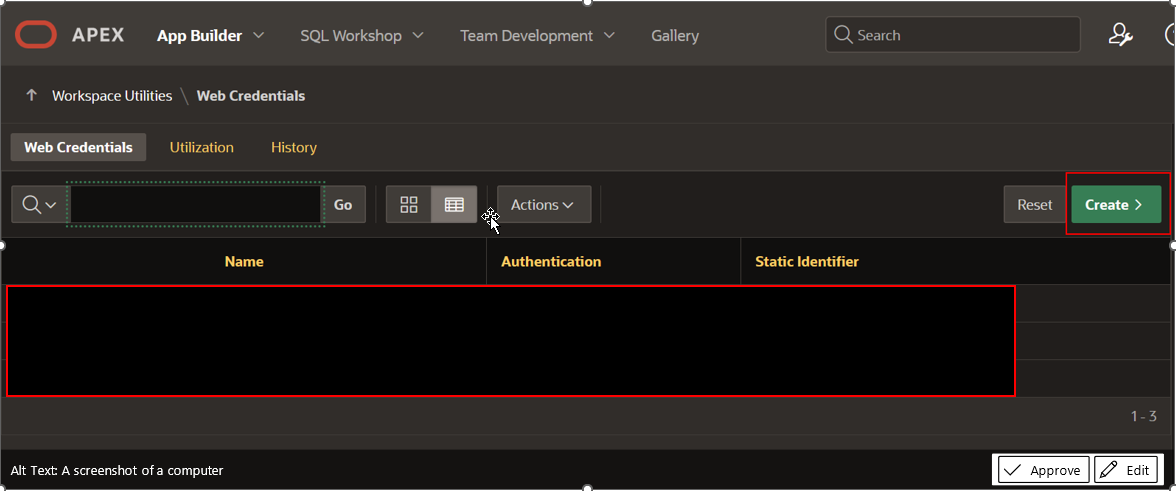Open the Gallery page
This screenshot has height=491, width=1176.
675,35
